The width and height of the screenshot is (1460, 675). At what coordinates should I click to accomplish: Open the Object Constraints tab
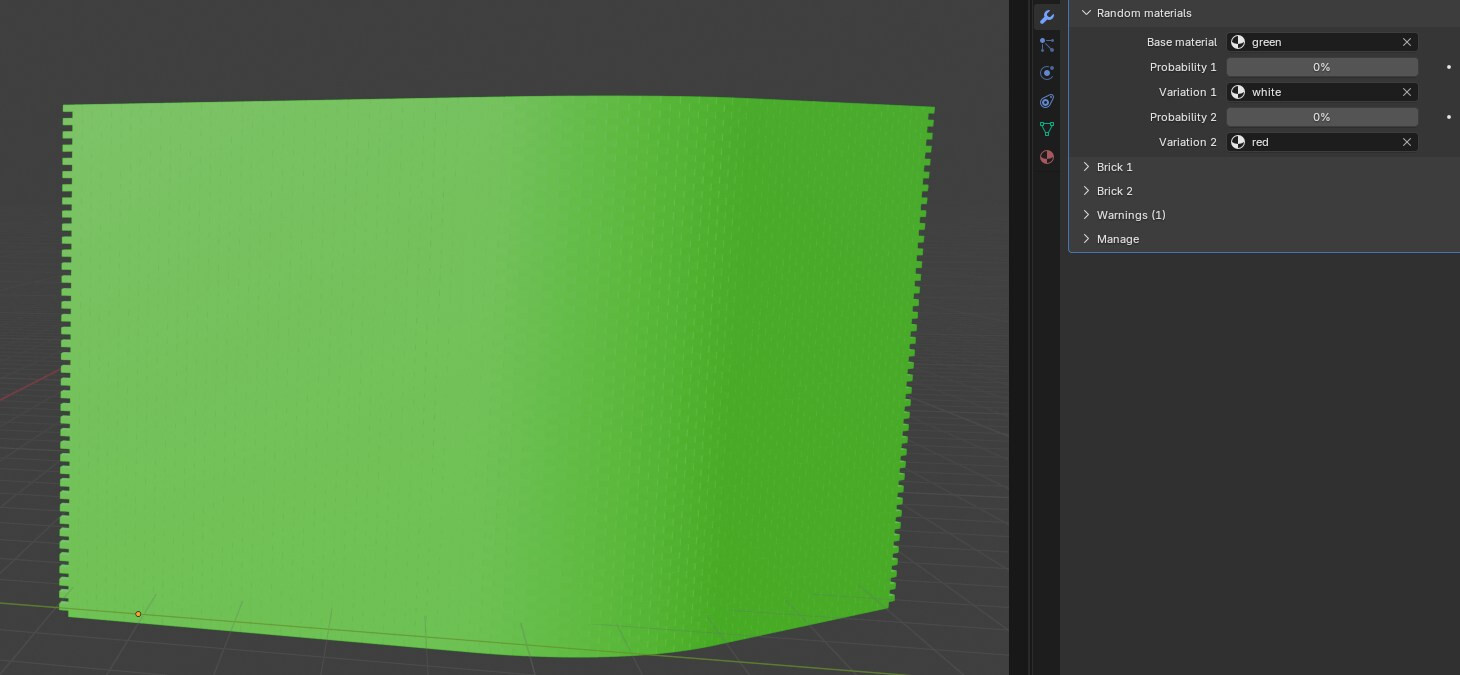pos(1047,101)
